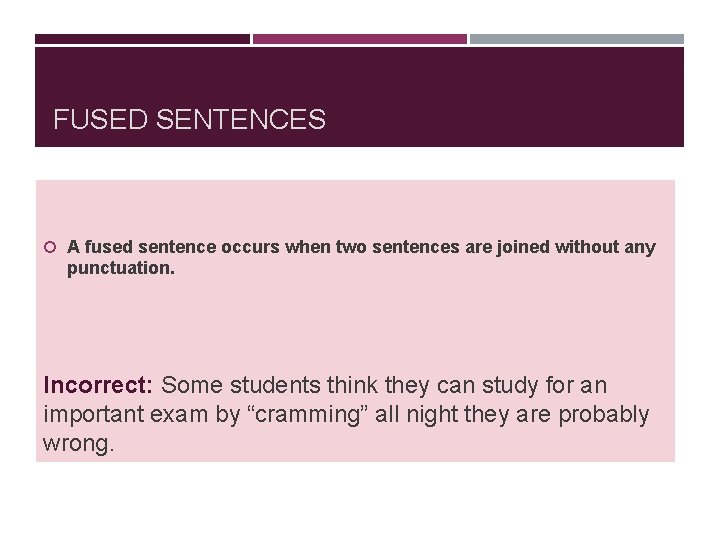The image size is (720, 540).
Task: Click the words two sentences in bullet
Action: pyautogui.click(x=397, y=247)
